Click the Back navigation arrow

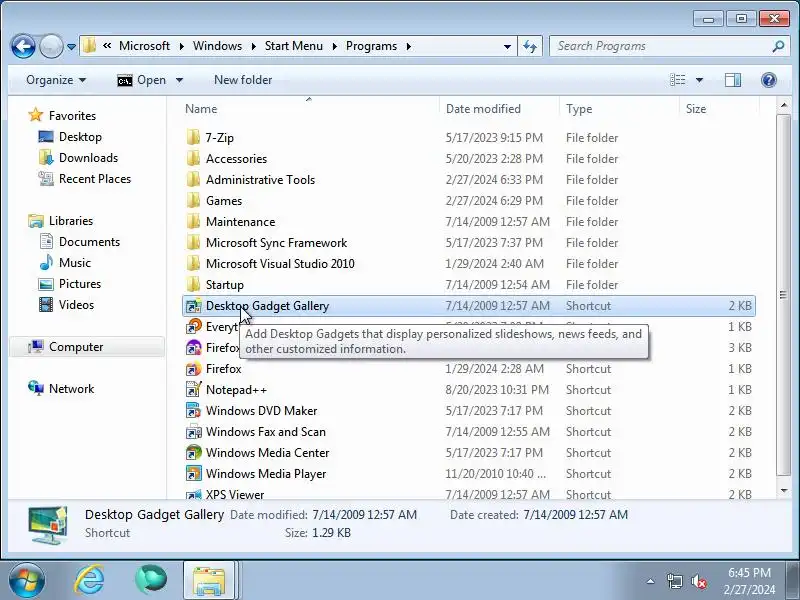point(23,46)
